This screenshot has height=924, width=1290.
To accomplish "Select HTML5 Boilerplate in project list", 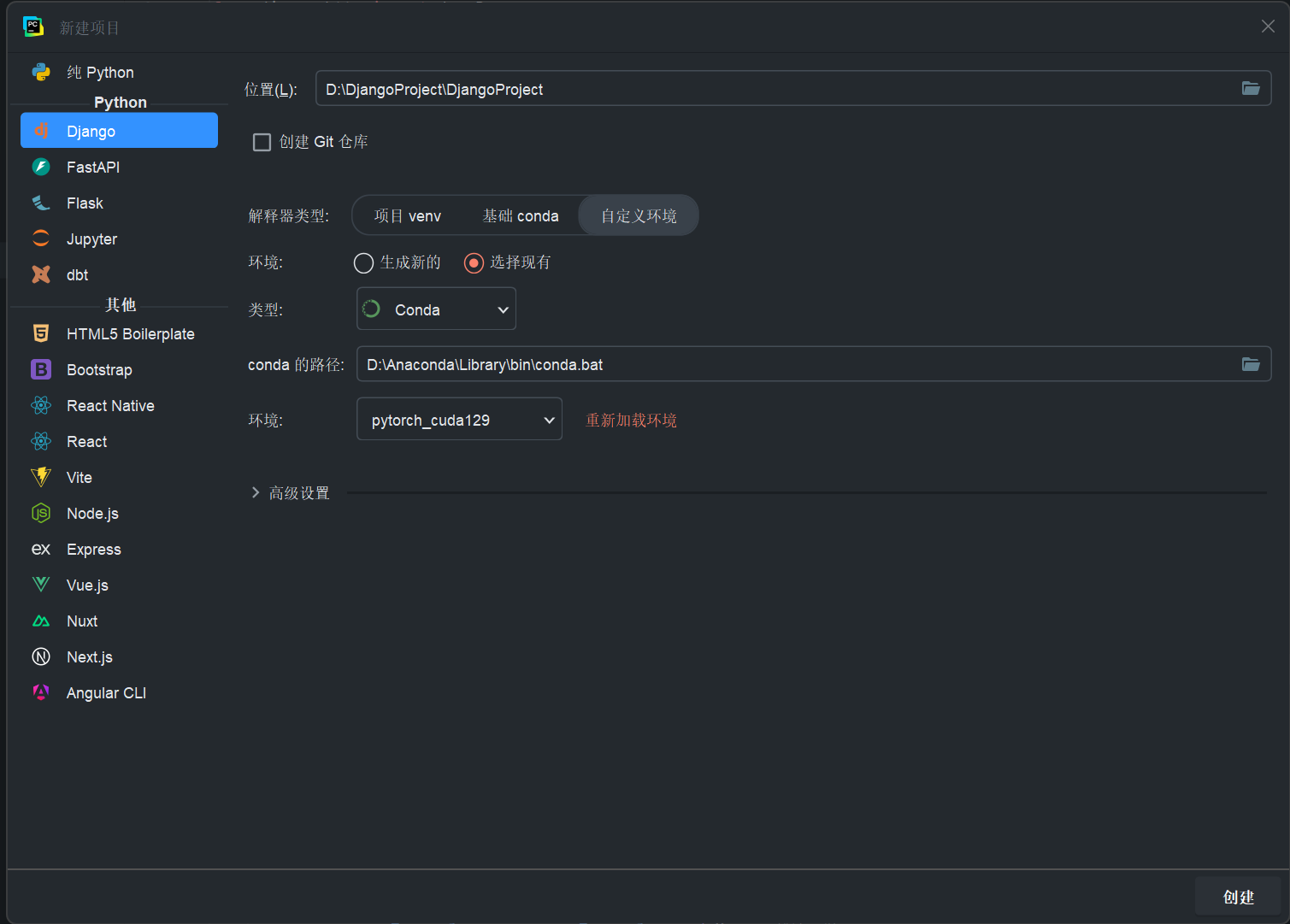I will pyautogui.click(x=119, y=333).
